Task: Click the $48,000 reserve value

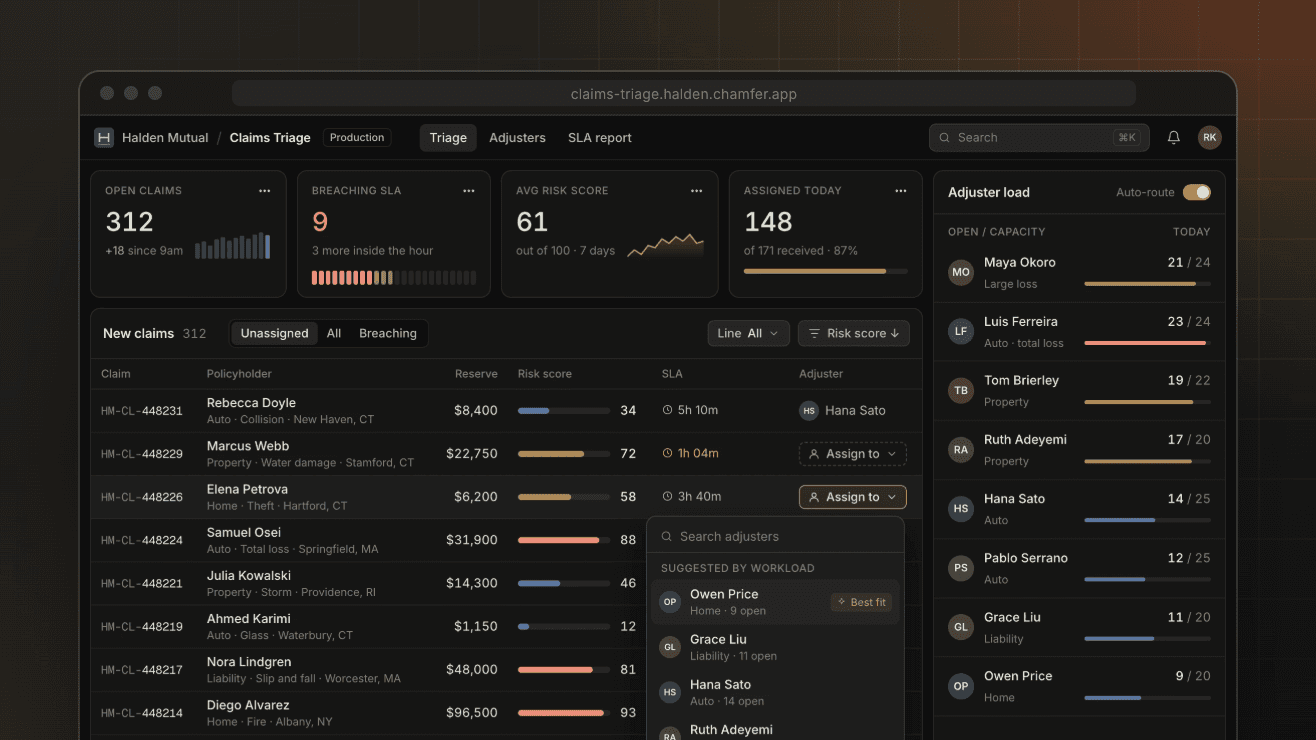Action: click(x=472, y=670)
